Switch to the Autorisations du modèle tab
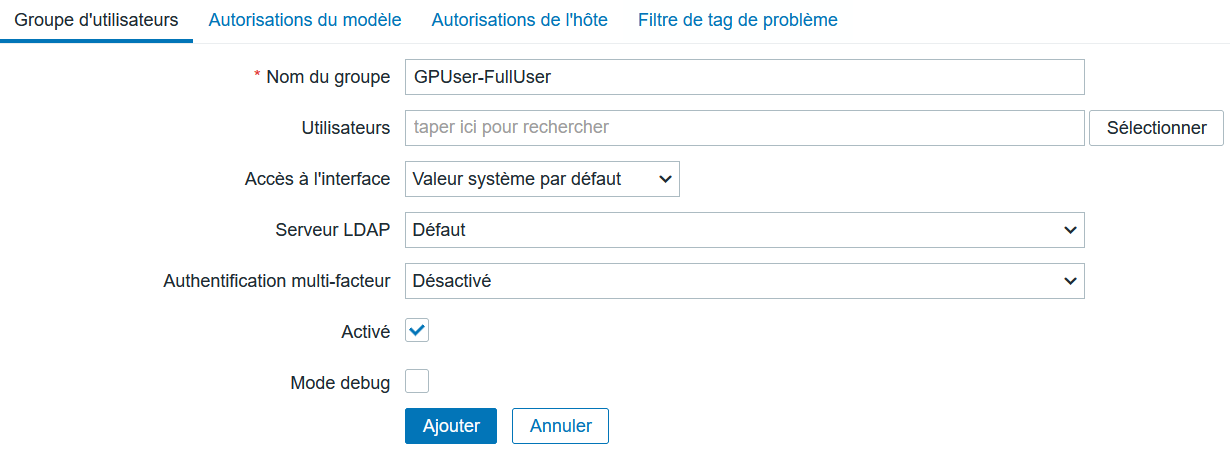 coord(305,20)
